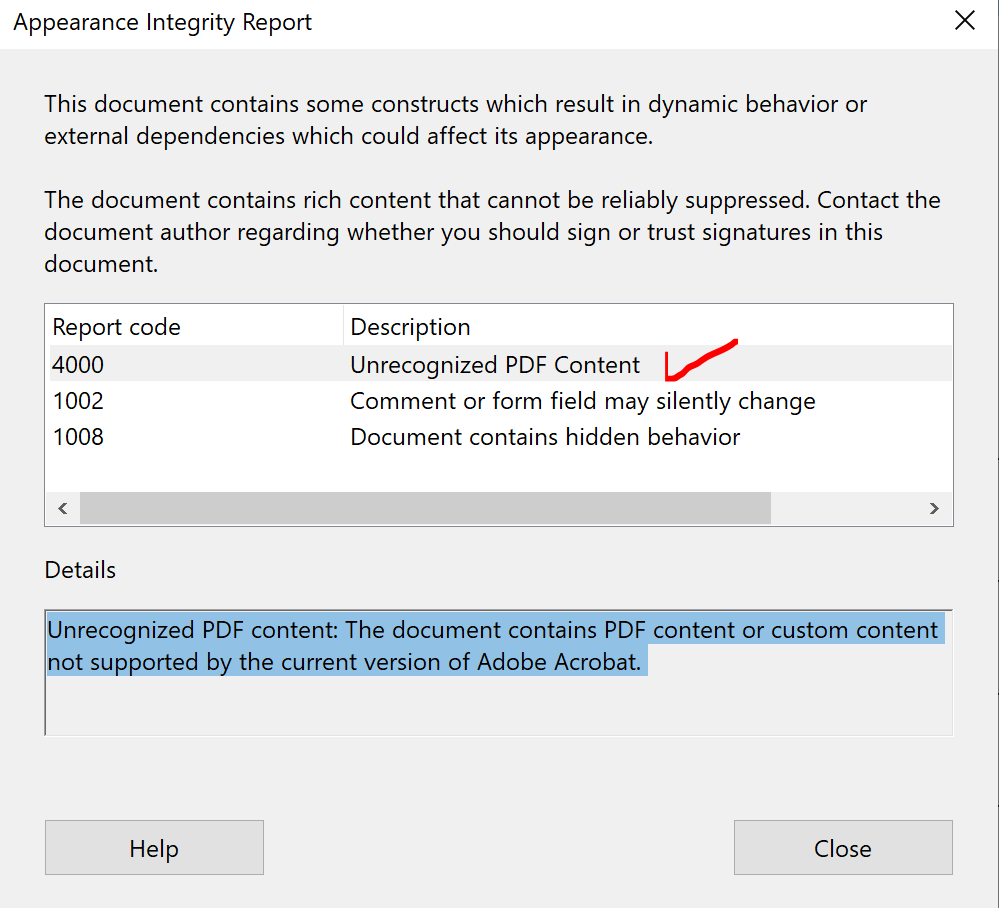This screenshot has height=908, width=999.
Task: Click the empty area below the 1008 row
Action: pyautogui.click(x=498, y=472)
